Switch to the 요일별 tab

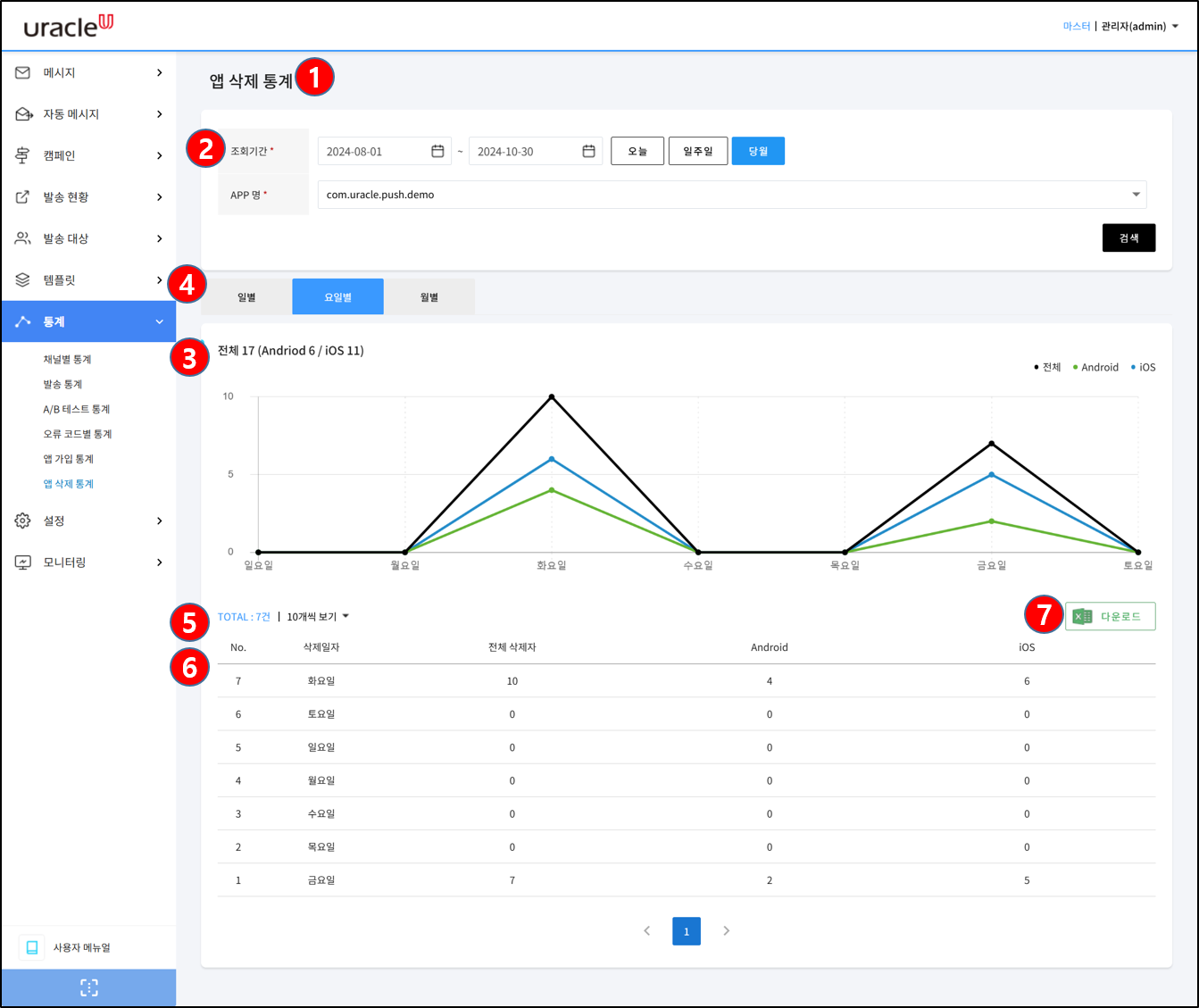click(337, 296)
